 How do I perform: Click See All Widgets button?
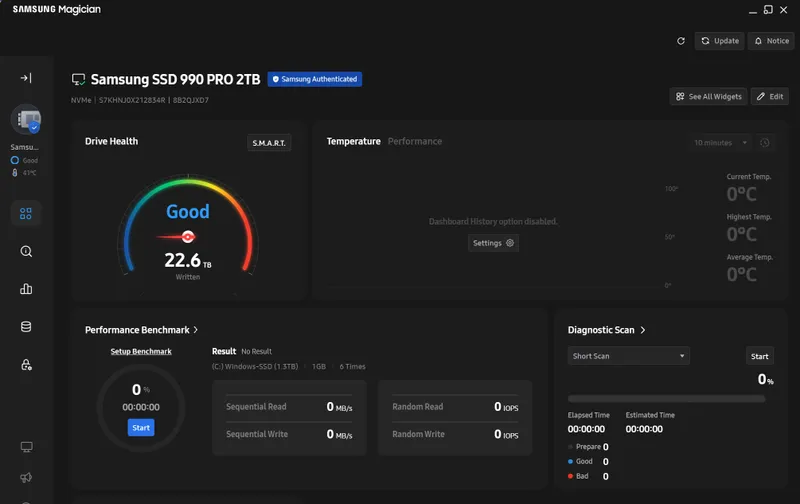[709, 96]
